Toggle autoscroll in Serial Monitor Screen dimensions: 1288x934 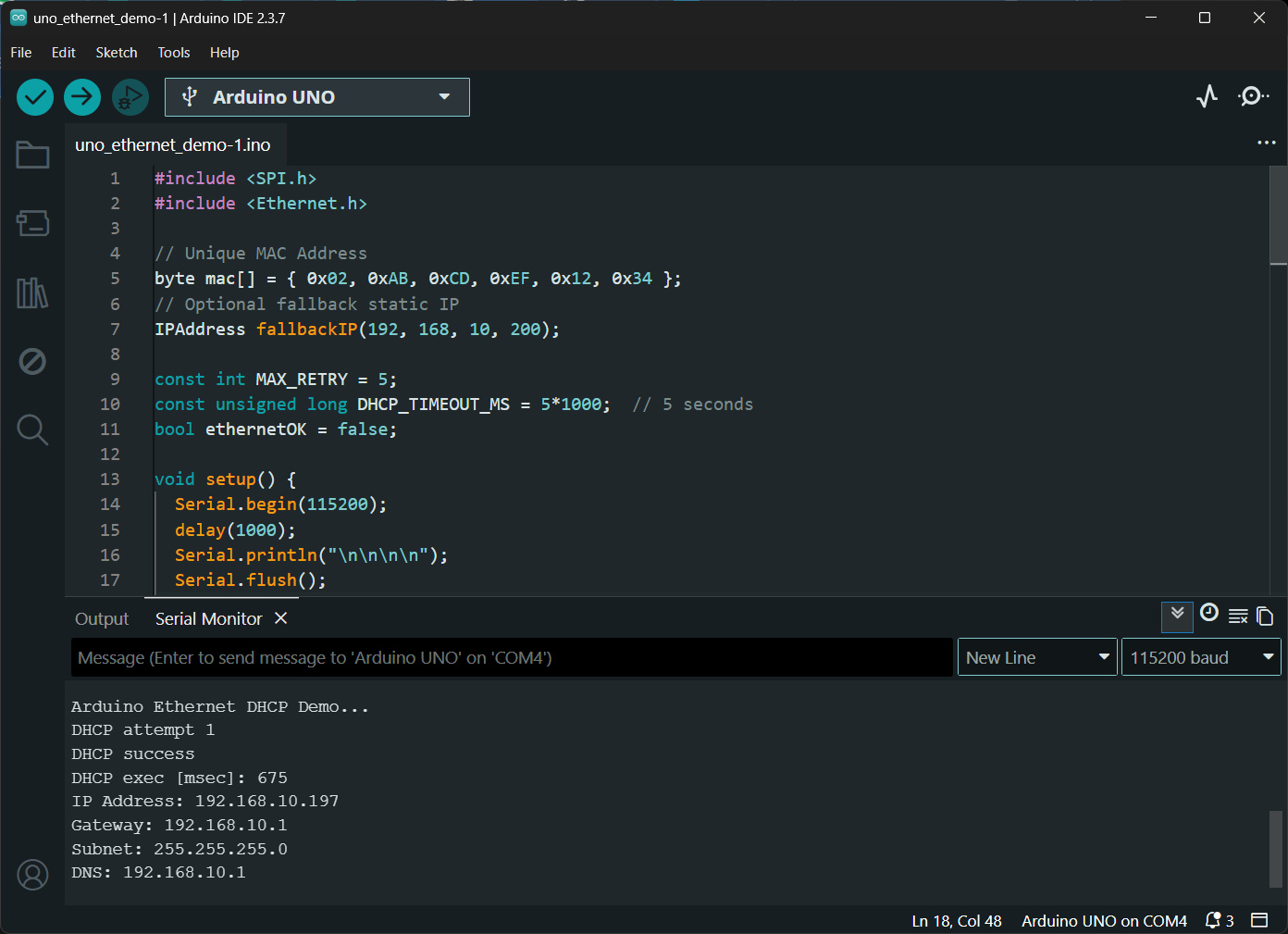click(1177, 615)
